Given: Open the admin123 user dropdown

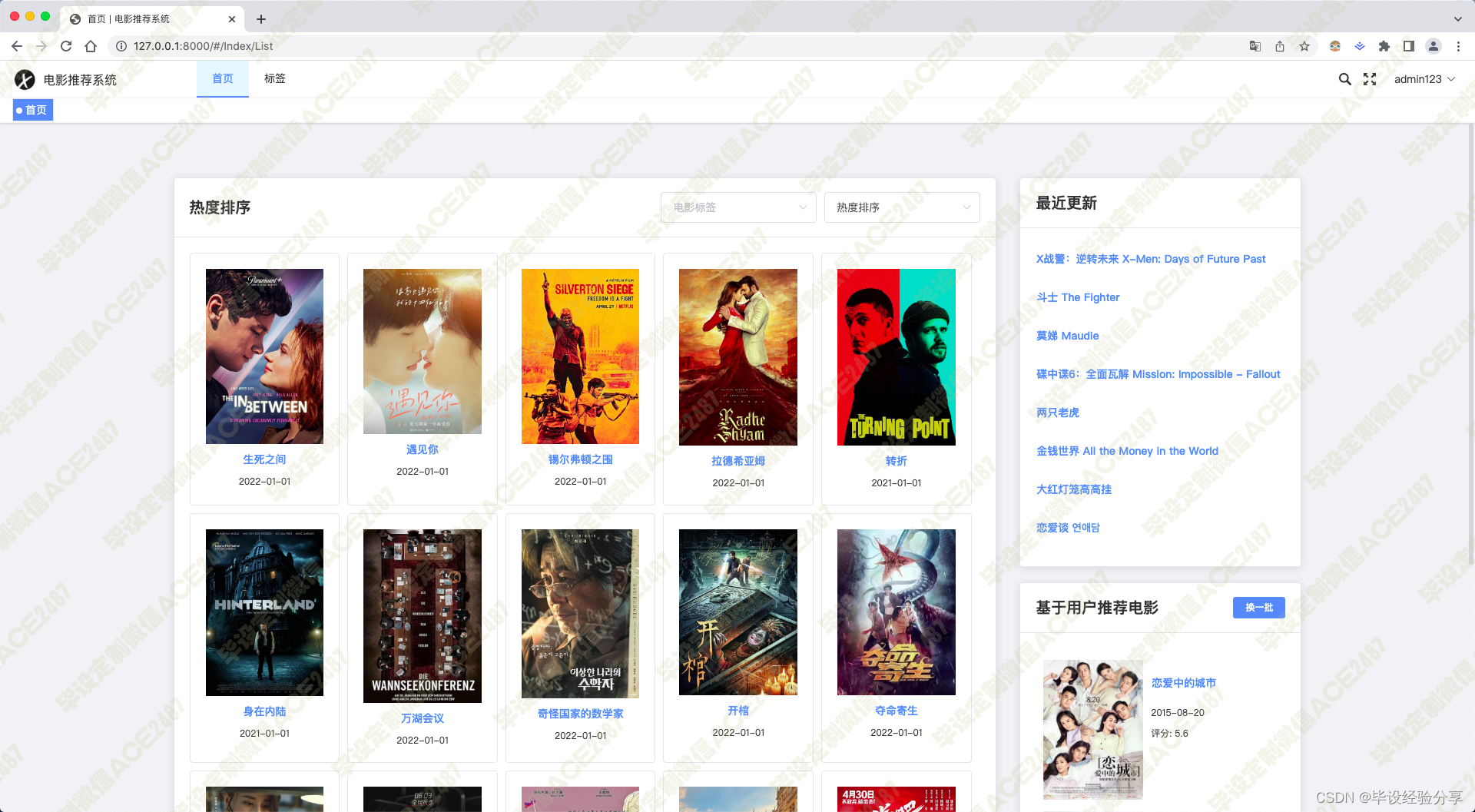Looking at the screenshot, I should [x=1424, y=79].
